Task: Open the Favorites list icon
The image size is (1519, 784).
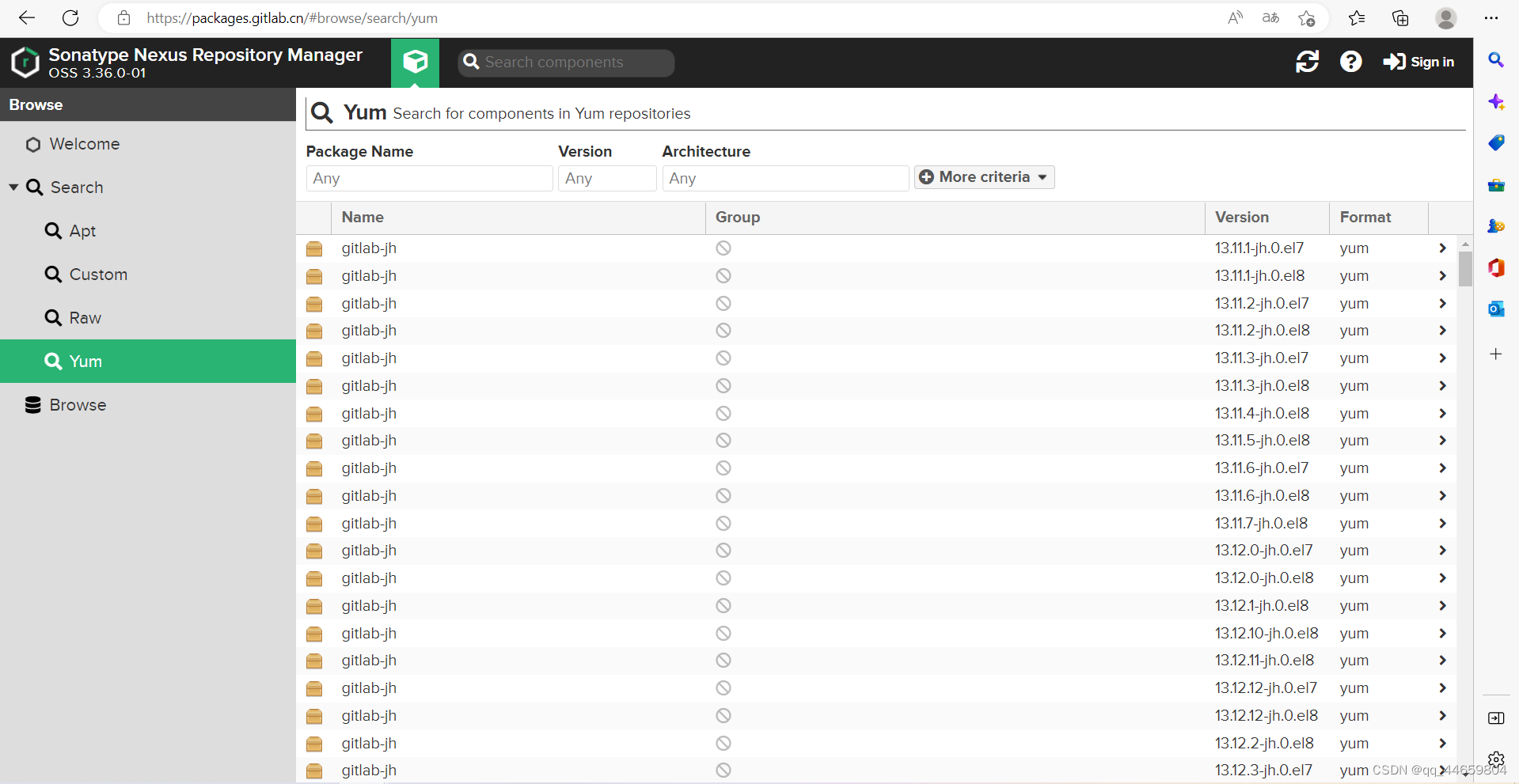Action: tap(1357, 17)
